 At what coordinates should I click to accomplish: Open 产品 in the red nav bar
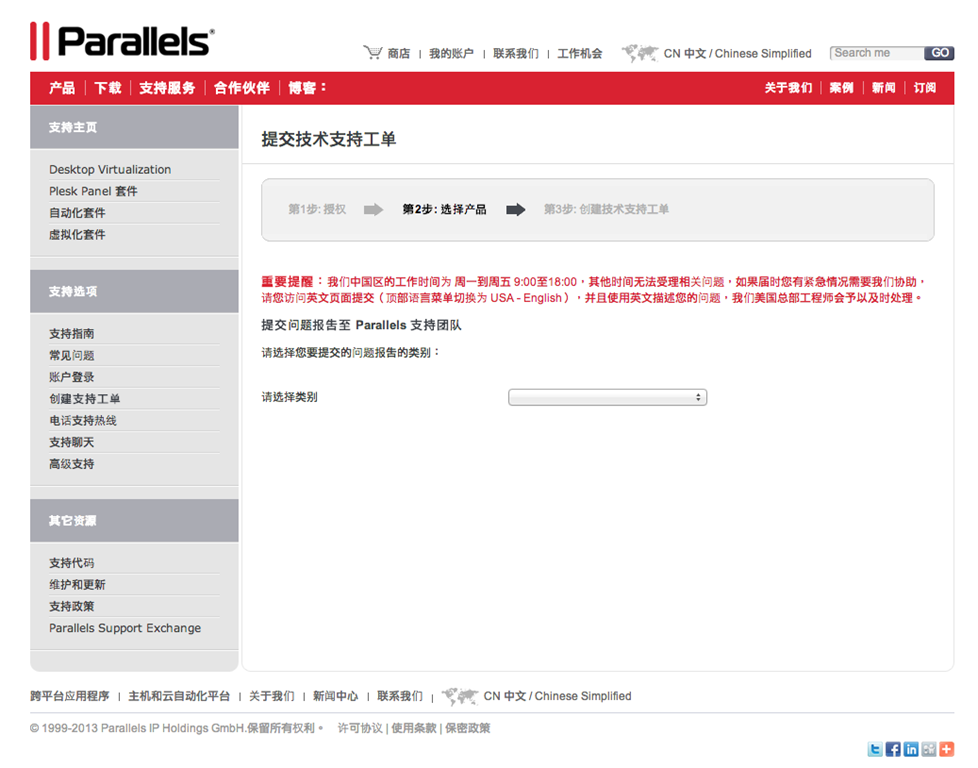pyautogui.click(x=62, y=88)
